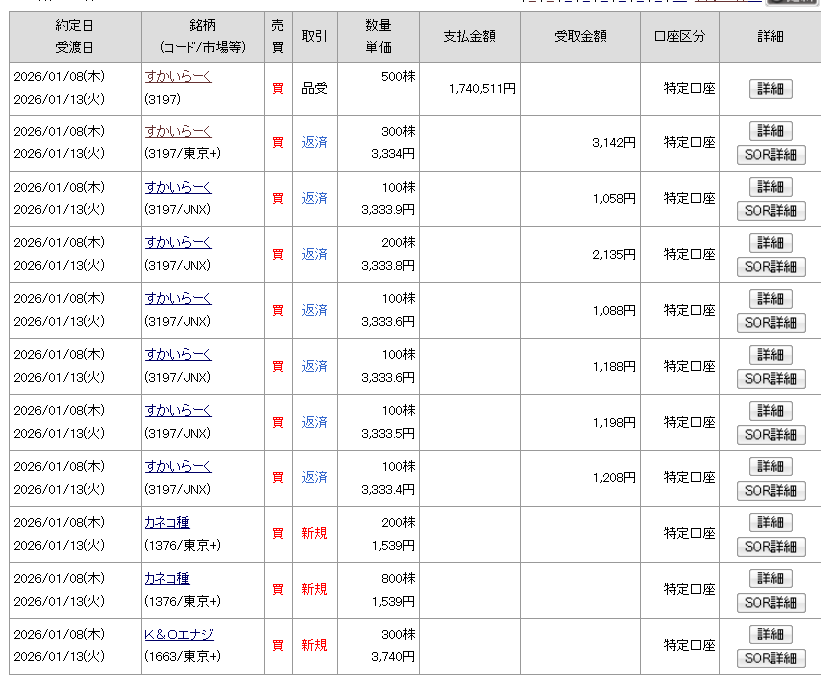Click 返済 link in the 2,135円 row
The height and width of the screenshot is (675, 821).
coord(315,255)
